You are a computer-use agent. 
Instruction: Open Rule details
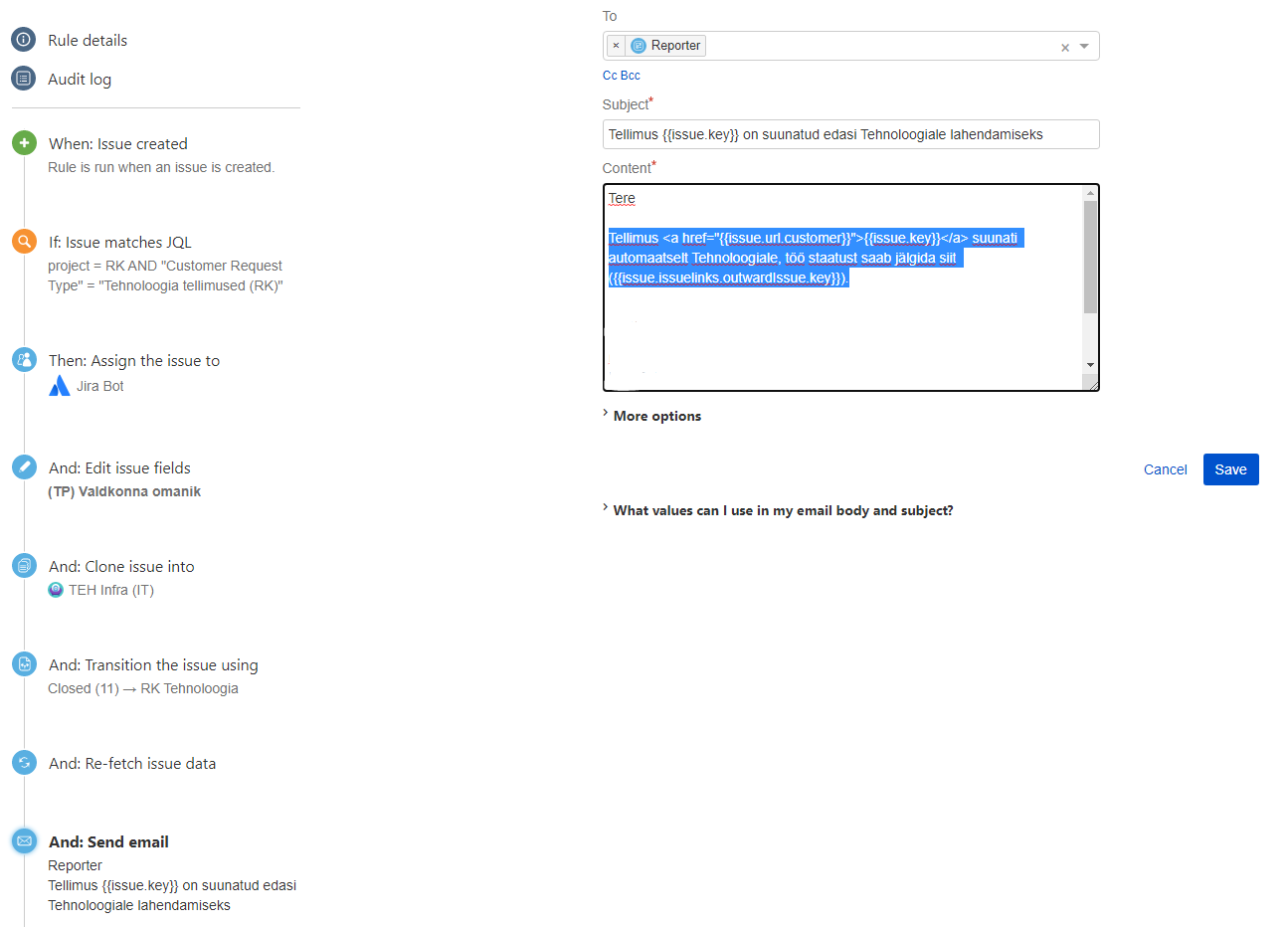coord(88,40)
